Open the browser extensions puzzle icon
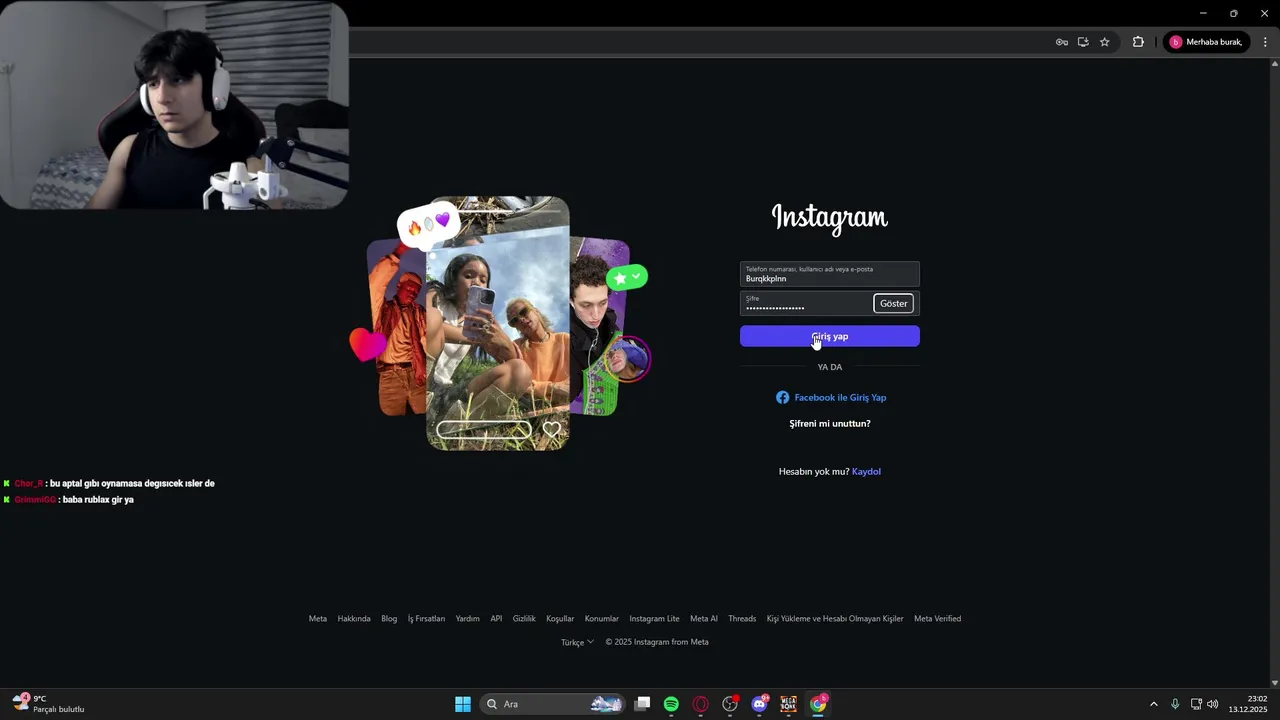Image resolution: width=1280 pixels, height=720 pixels. tap(1138, 42)
